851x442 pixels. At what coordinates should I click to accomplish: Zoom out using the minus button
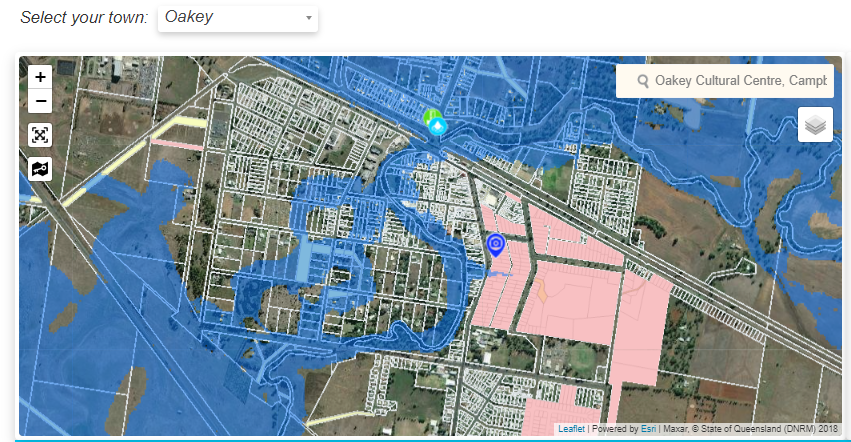[40, 101]
